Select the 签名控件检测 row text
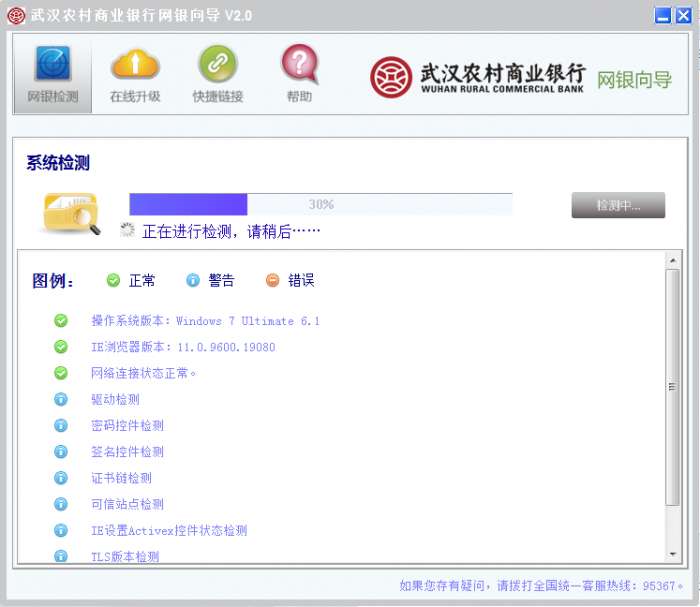The width and height of the screenshot is (700, 607). point(128,452)
